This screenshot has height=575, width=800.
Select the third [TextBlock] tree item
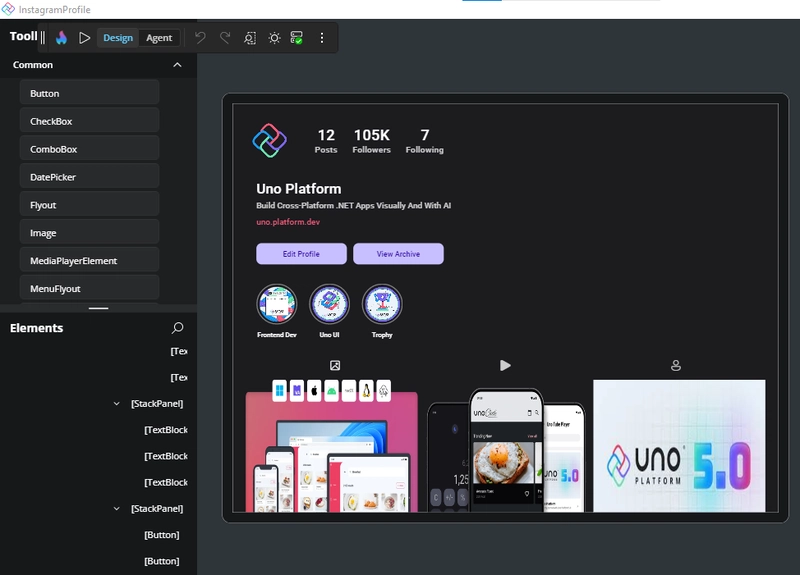click(x=166, y=482)
